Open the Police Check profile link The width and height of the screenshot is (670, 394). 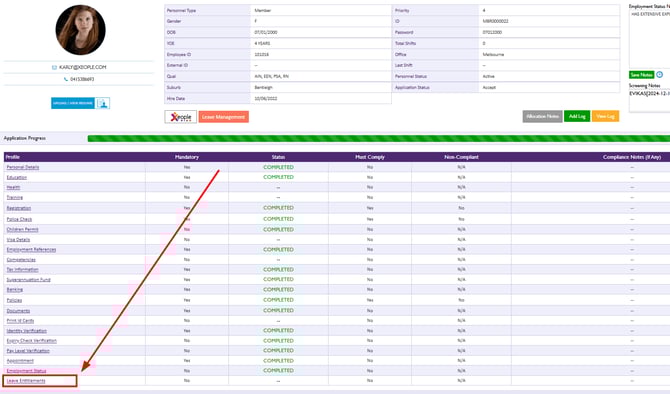(19, 219)
